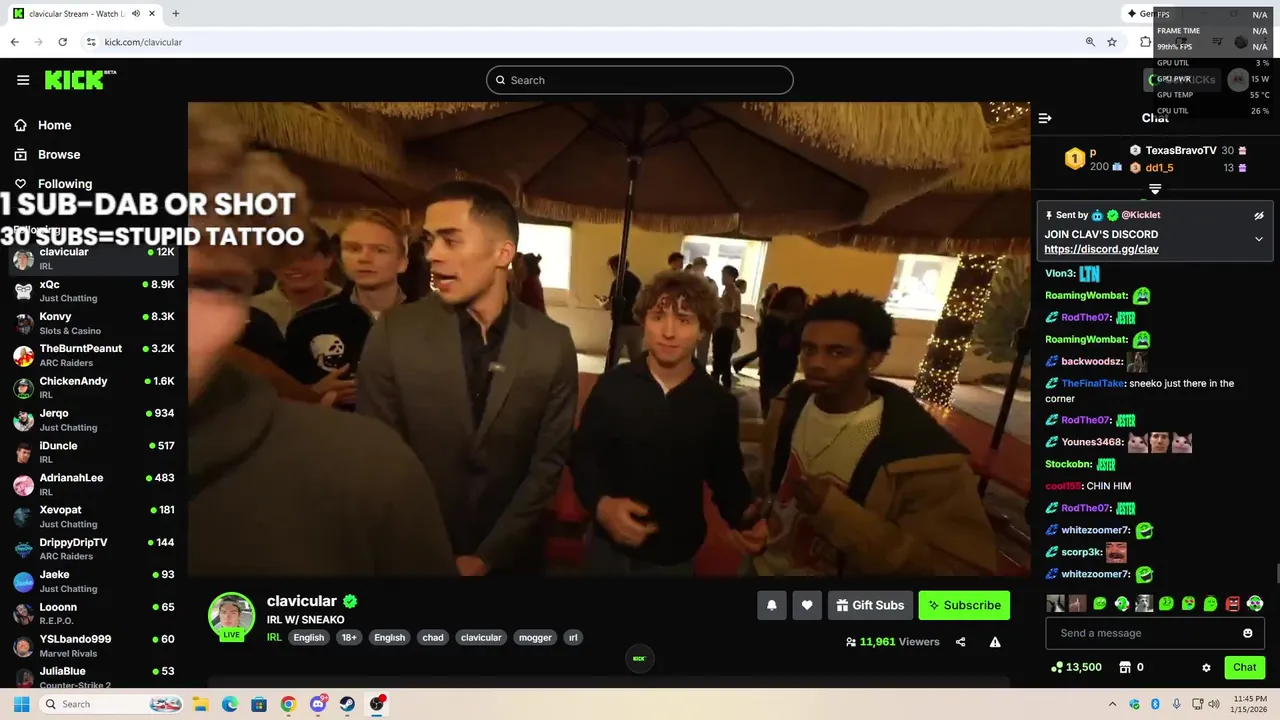Open DrippyDripTV channel in sidebar
The image size is (1280, 720).
(x=94, y=549)
